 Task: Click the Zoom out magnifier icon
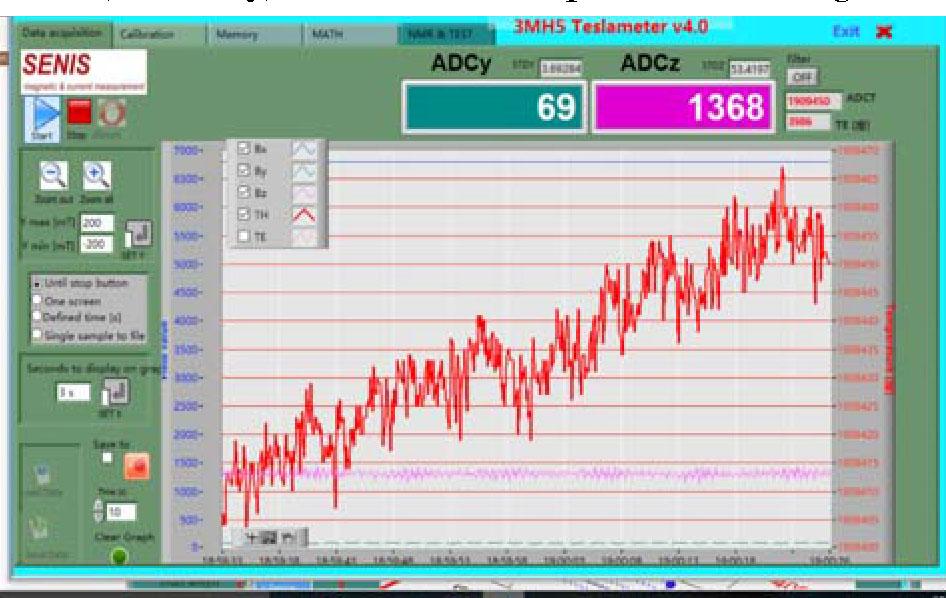tap(54, 176)
